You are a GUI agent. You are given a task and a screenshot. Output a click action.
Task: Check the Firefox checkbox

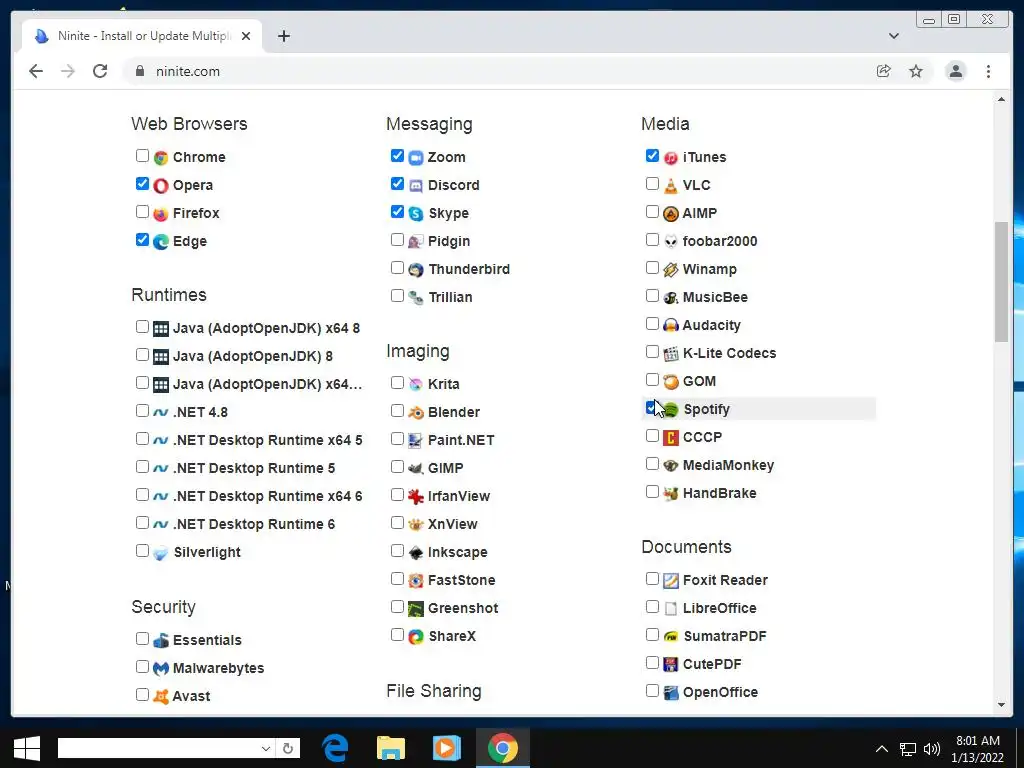142,212
